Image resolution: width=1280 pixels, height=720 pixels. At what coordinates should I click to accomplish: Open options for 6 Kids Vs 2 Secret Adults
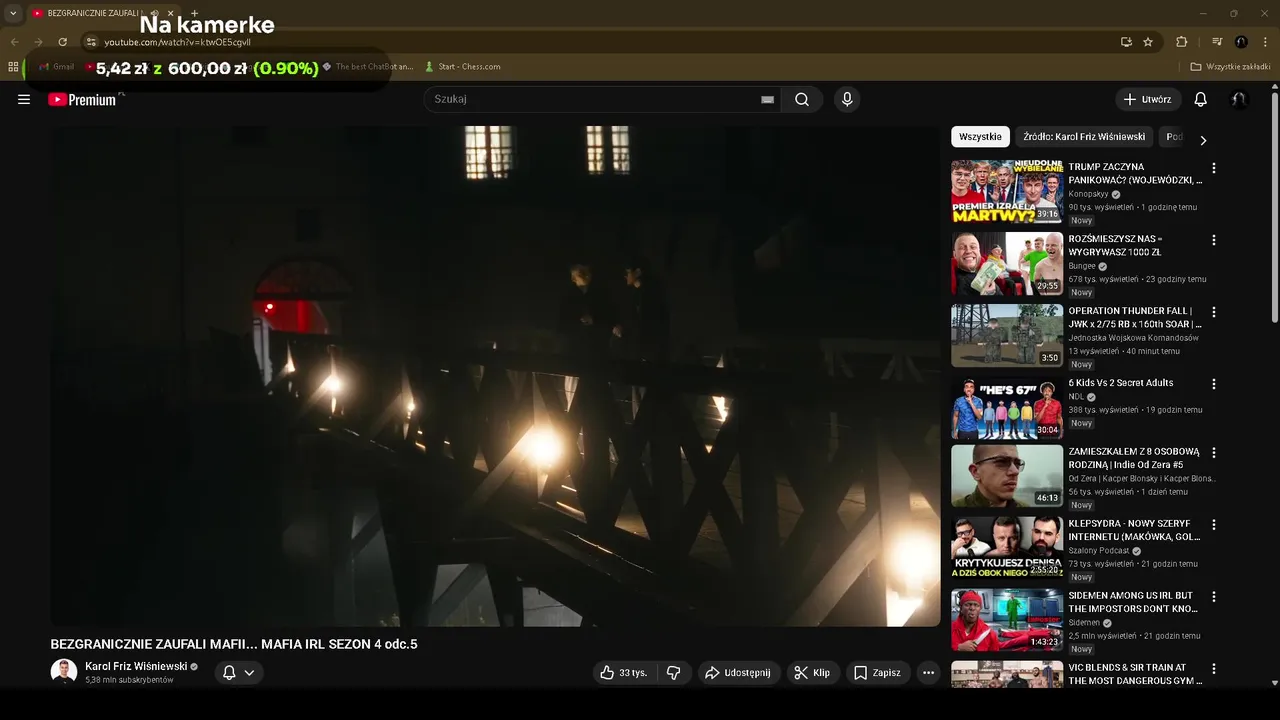pos(1214,384)
